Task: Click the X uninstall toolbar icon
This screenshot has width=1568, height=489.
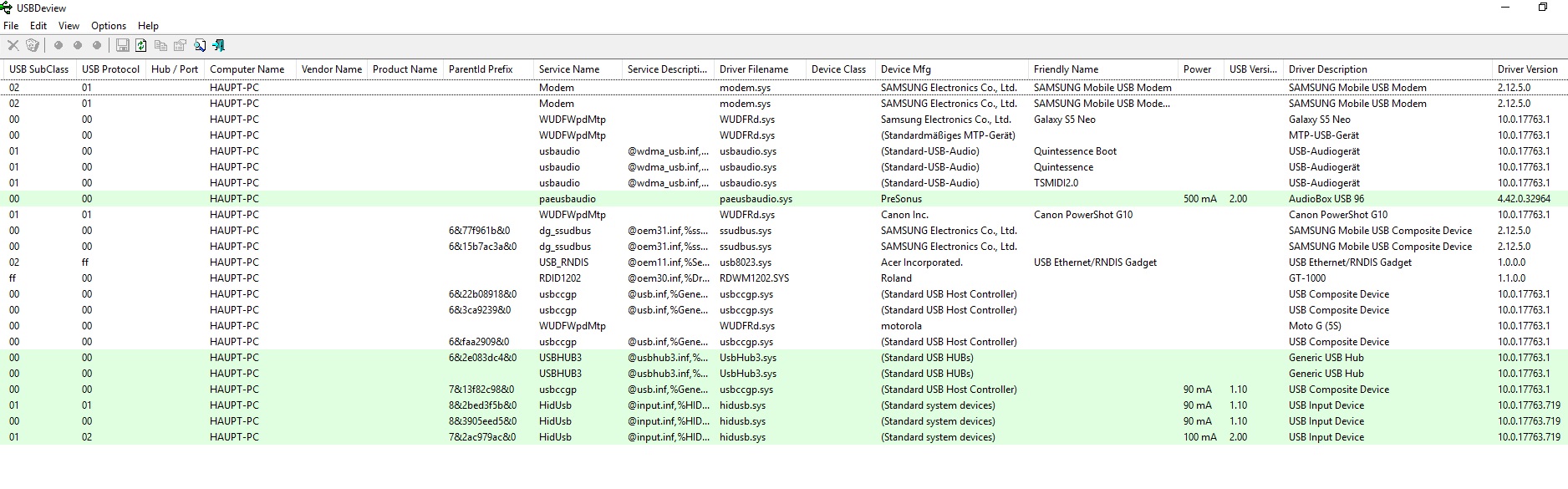Action: coord(13,45)
